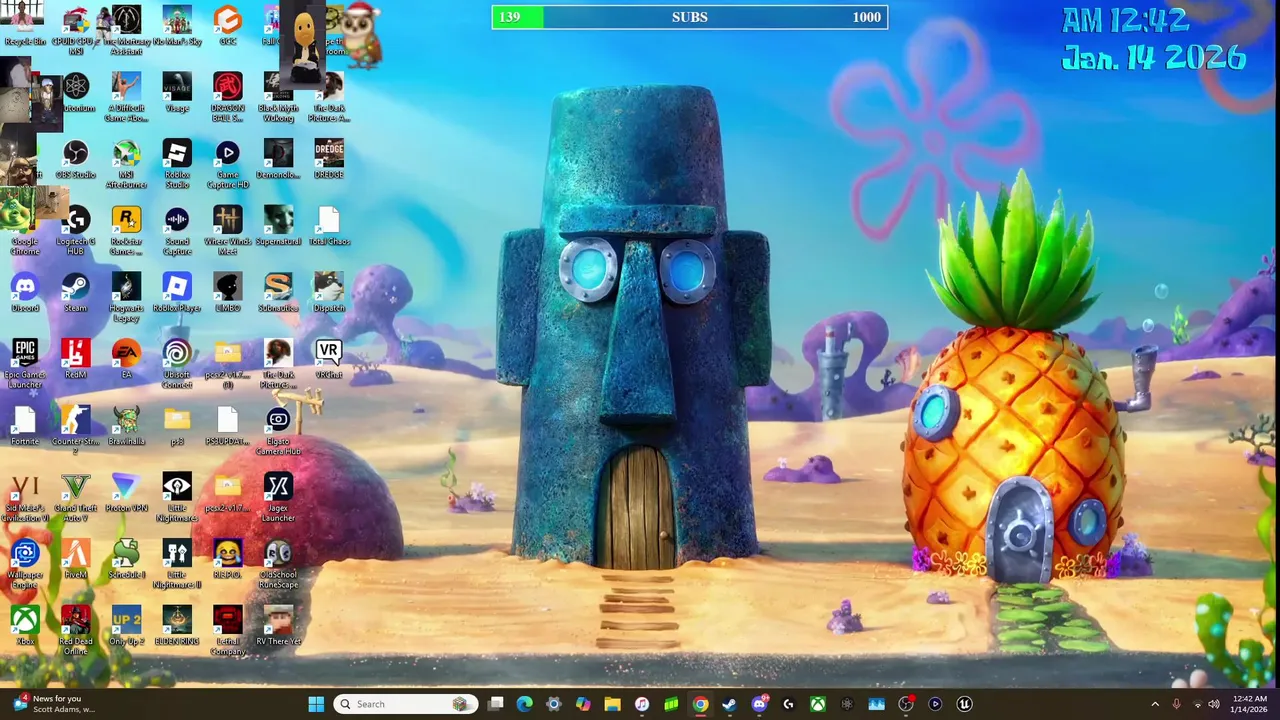Open Wallpaper Engine desktop shortcut

click(x=25, y=564)
